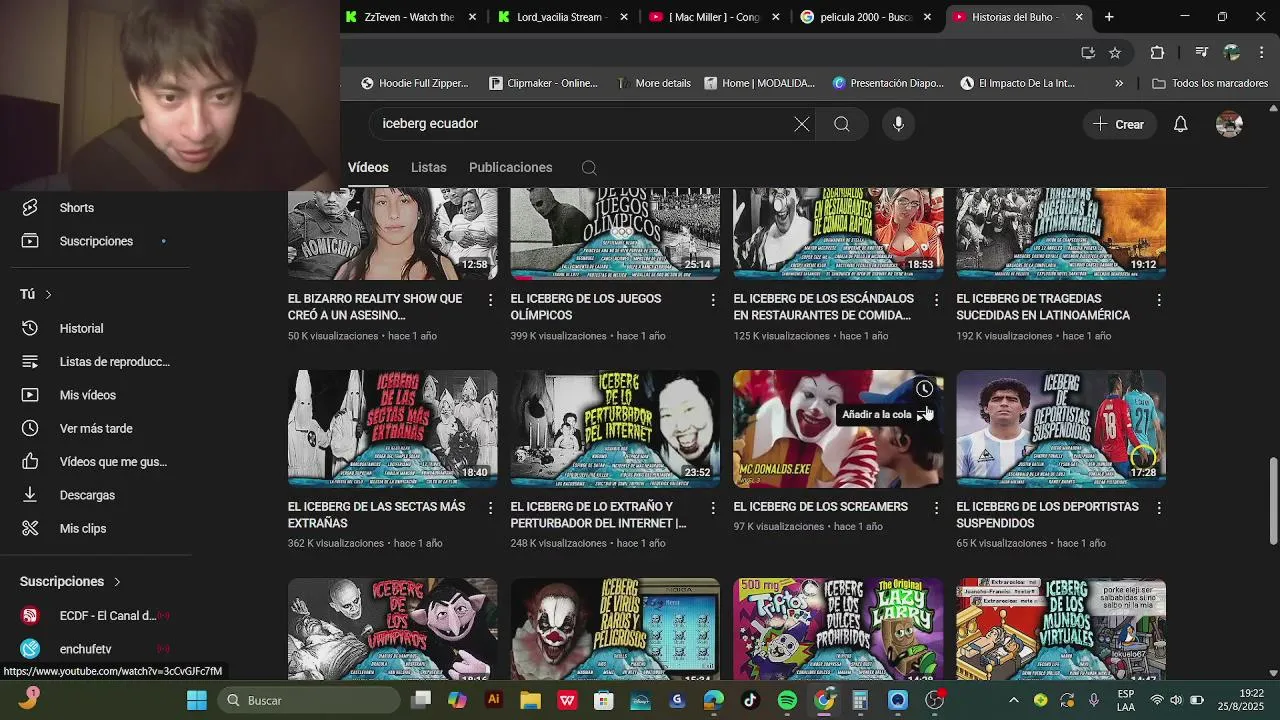Open a new browser tab

[x=1109, y=17]
